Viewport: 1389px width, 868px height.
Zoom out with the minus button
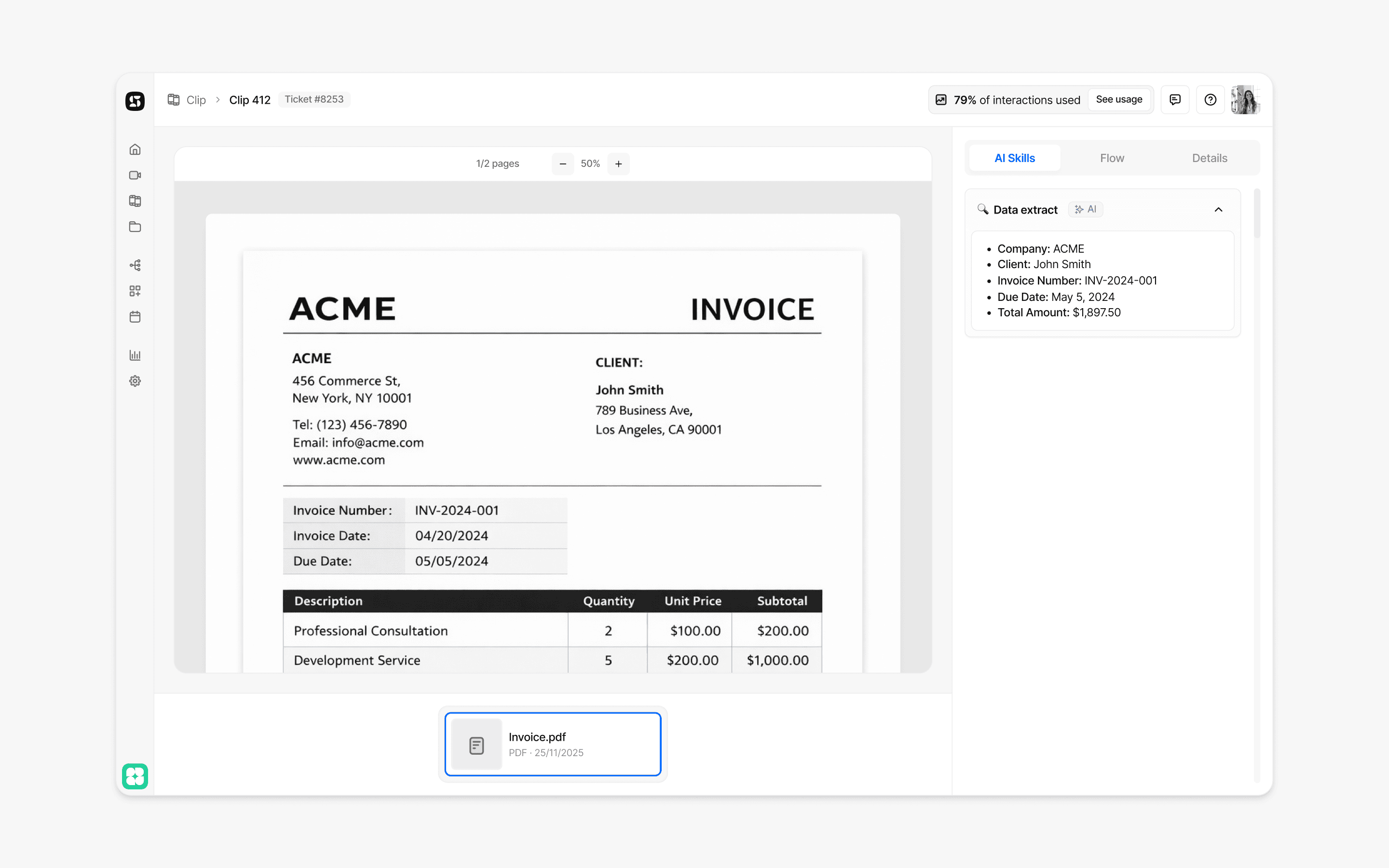point(562,163)
